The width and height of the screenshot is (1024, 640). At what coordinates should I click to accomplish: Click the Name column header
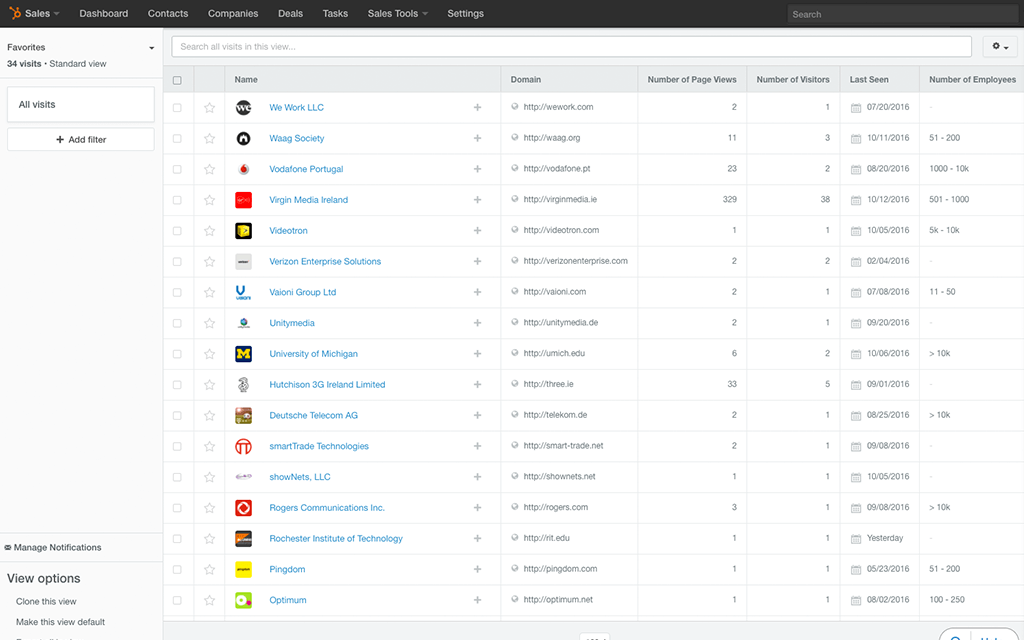[x=246, y=80]
